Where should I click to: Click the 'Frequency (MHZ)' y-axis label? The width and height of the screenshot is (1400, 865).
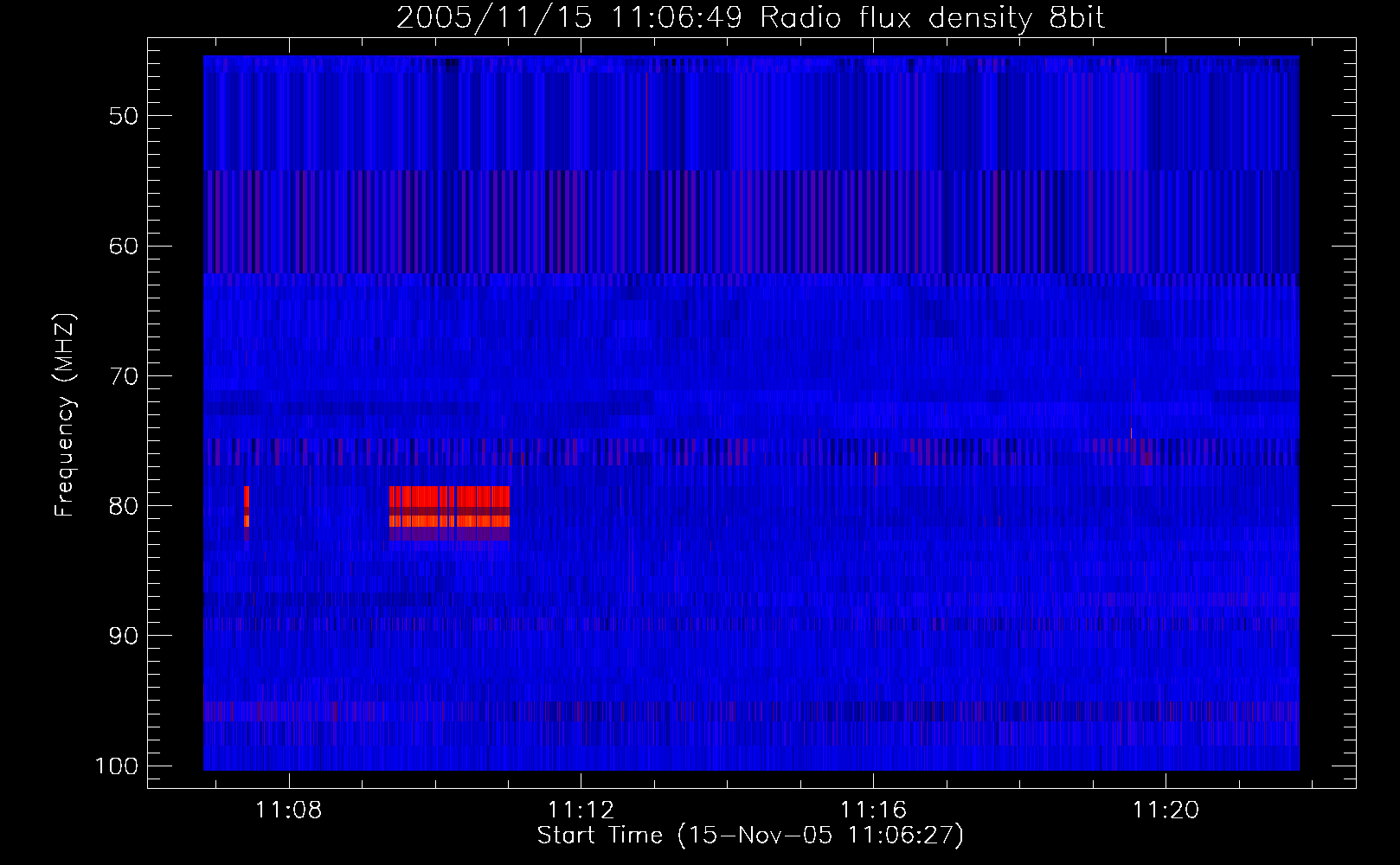65,415
